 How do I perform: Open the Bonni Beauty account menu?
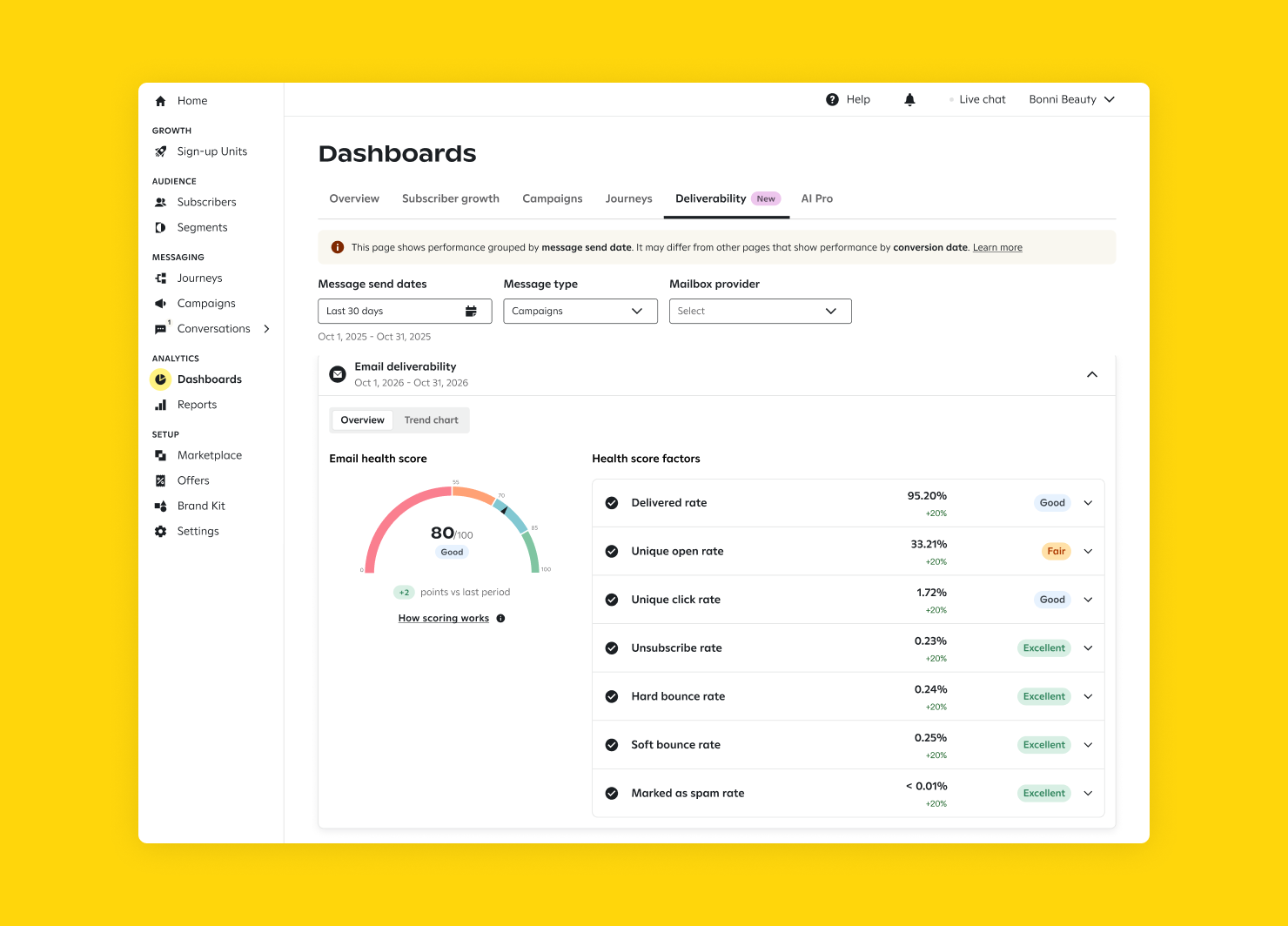pyautogui.click(x=1071, y=99)
